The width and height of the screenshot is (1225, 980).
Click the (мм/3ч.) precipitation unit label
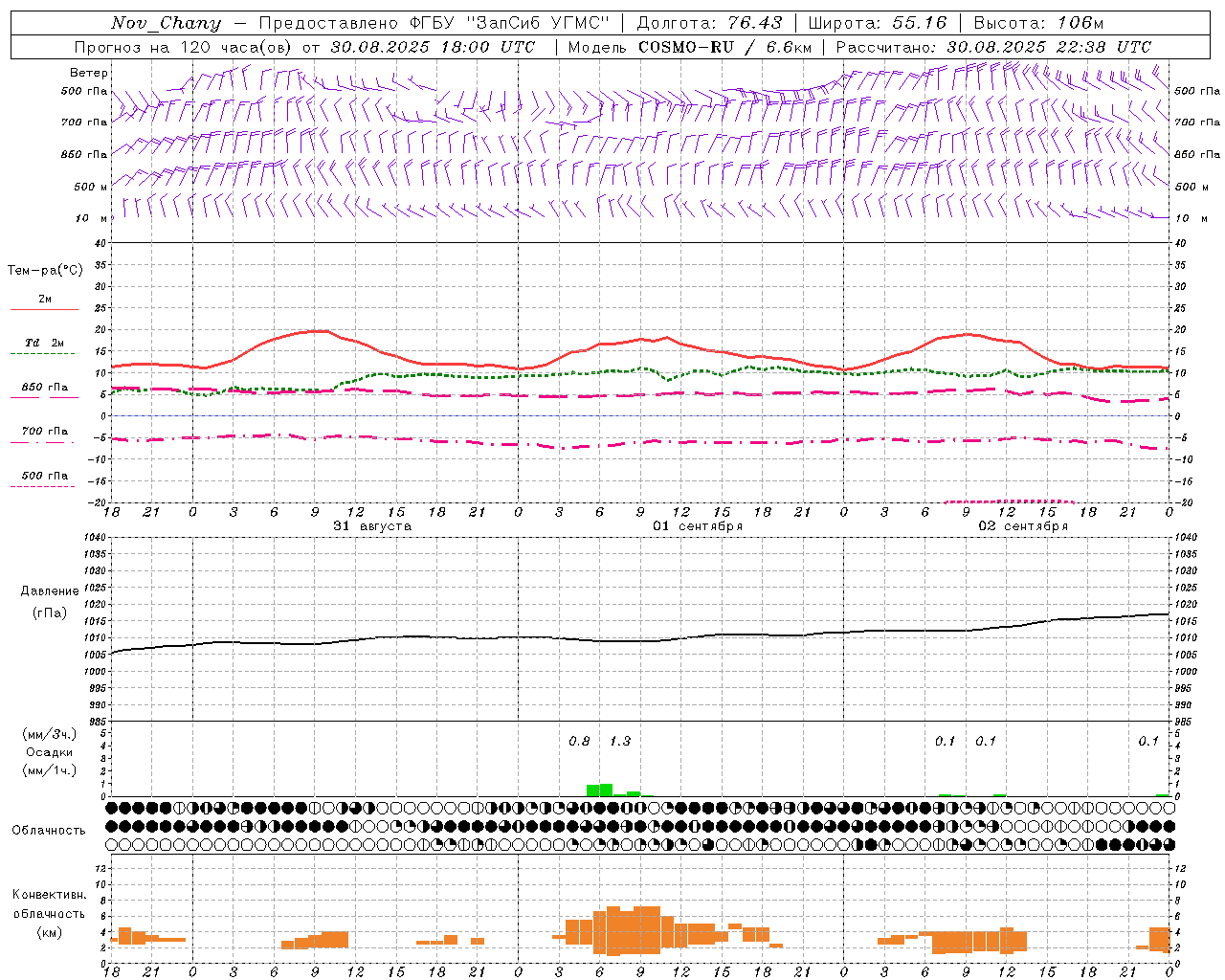(x=49, y=734)
